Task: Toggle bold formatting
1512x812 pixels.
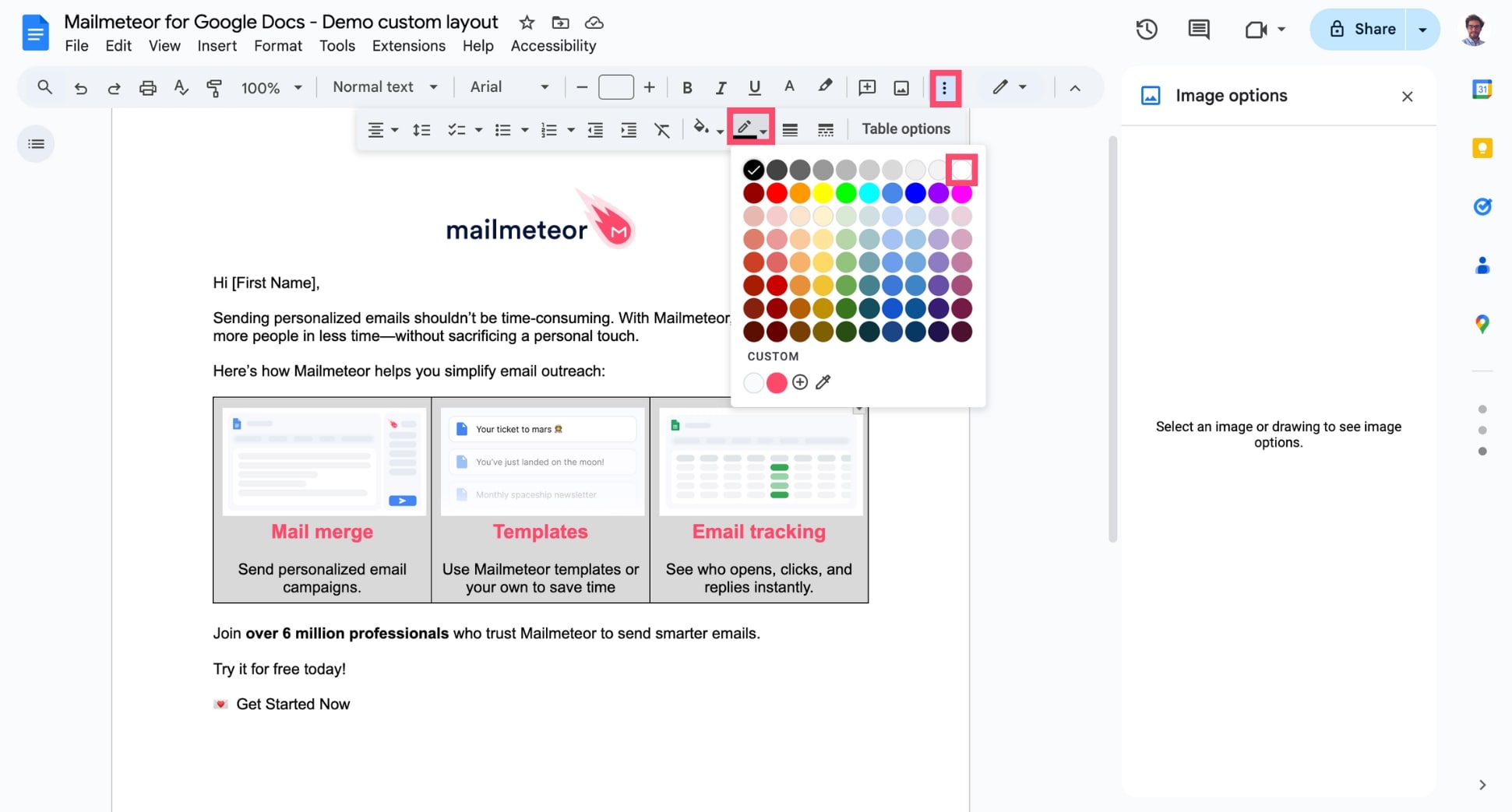Action: point(686,87)
